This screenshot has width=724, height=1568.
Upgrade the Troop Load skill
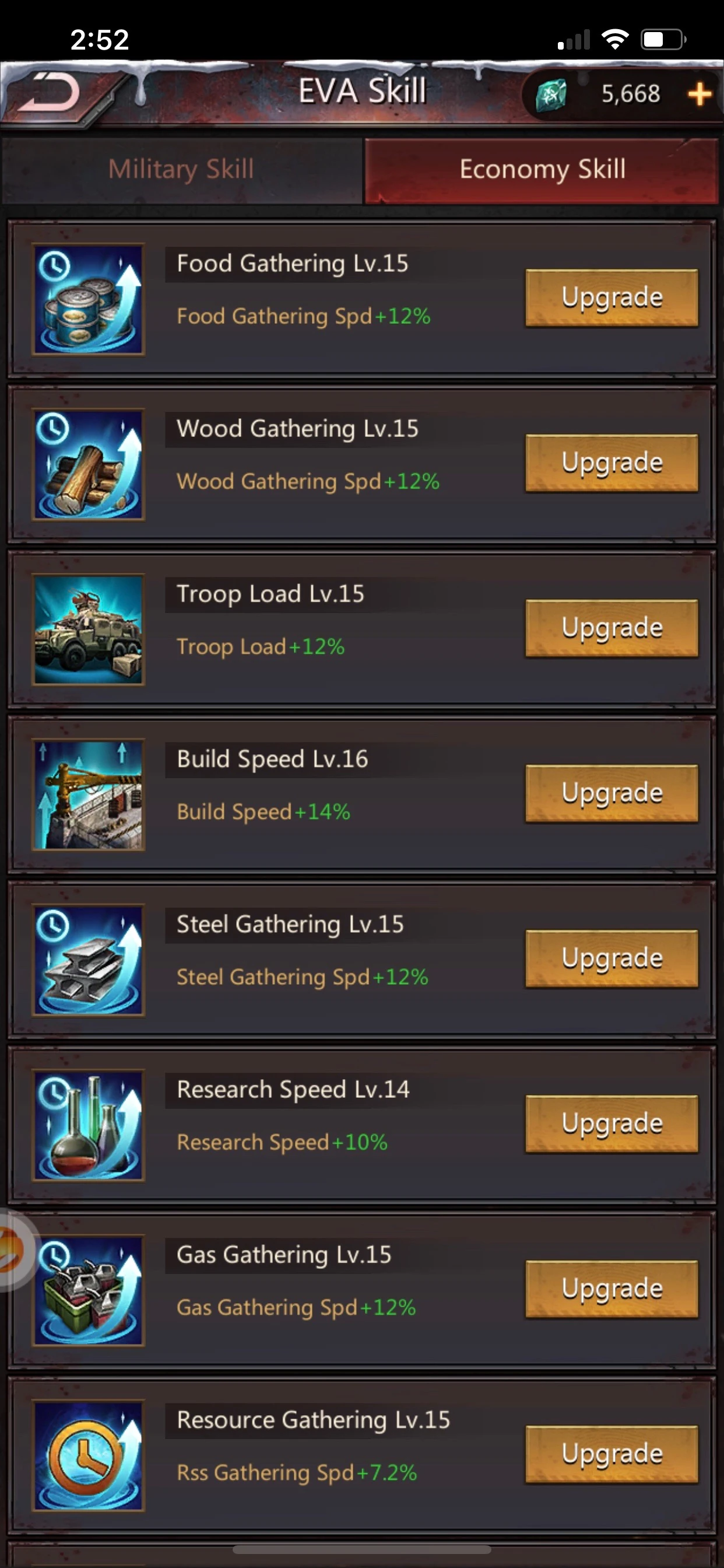click(x=612, y=628)
